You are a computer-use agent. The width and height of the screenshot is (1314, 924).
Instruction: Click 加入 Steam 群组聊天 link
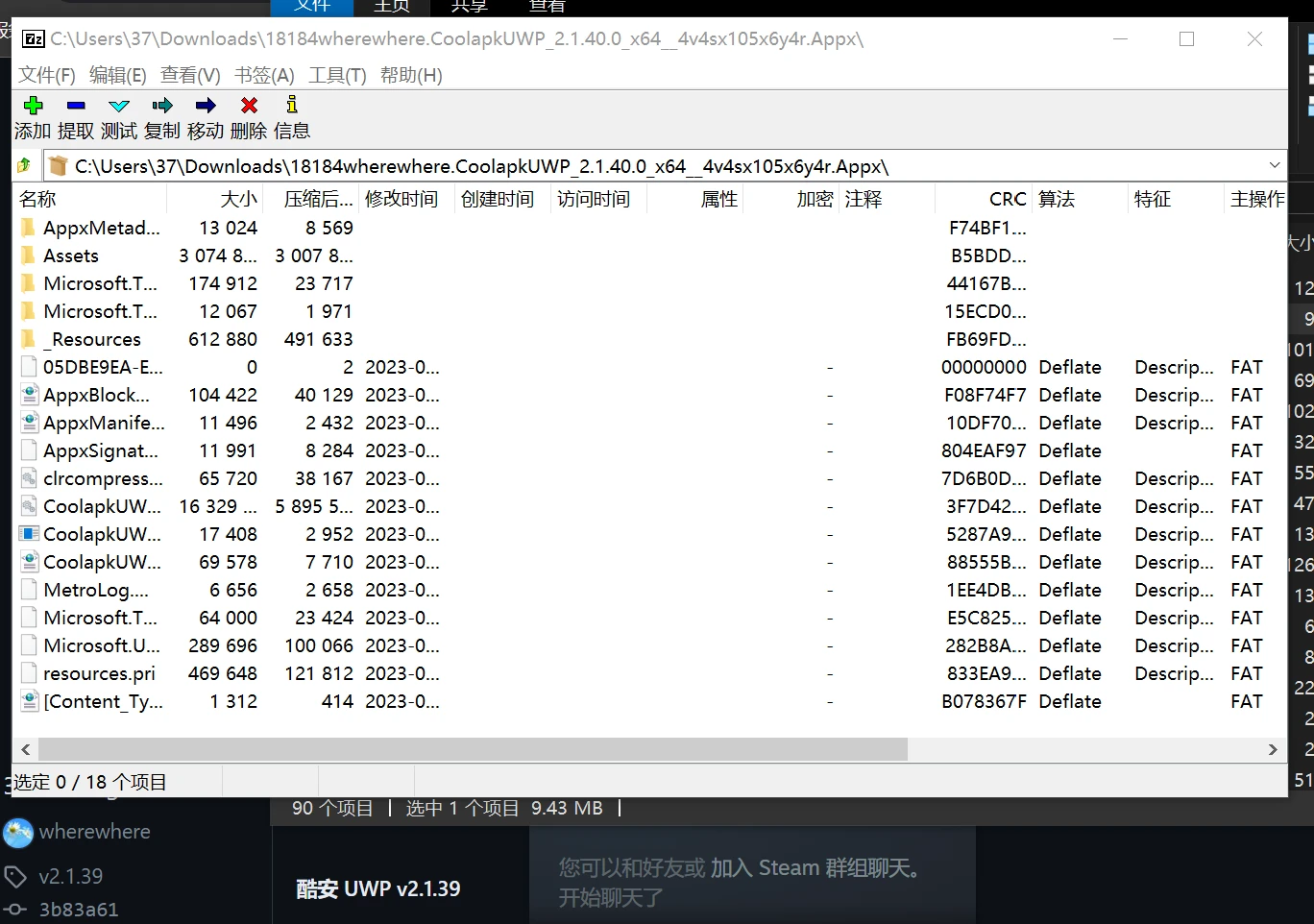coord(814,868)
